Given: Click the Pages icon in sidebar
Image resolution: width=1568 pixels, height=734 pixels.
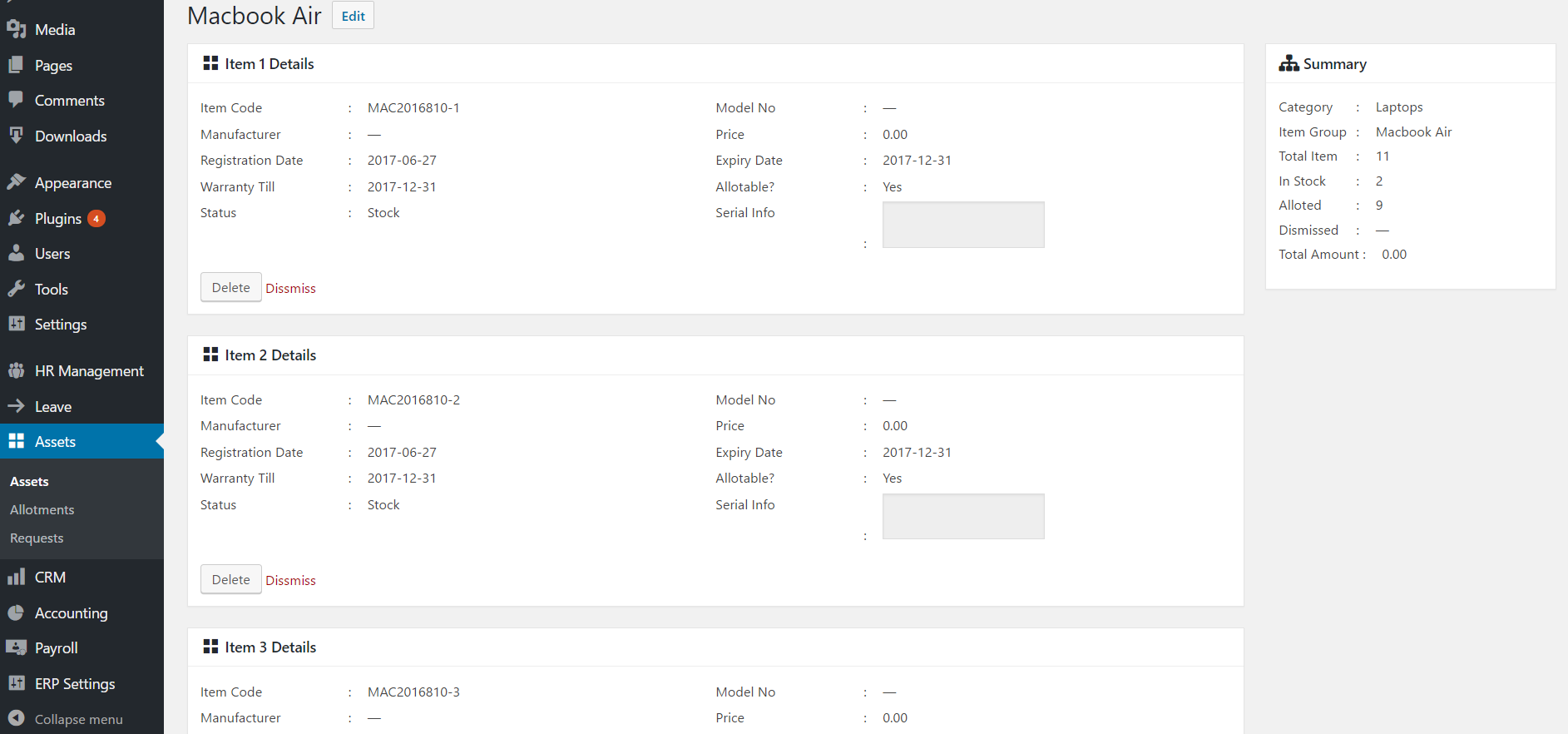Looking at the screenshot, I should pyautogui.click(x=16, y=65).
